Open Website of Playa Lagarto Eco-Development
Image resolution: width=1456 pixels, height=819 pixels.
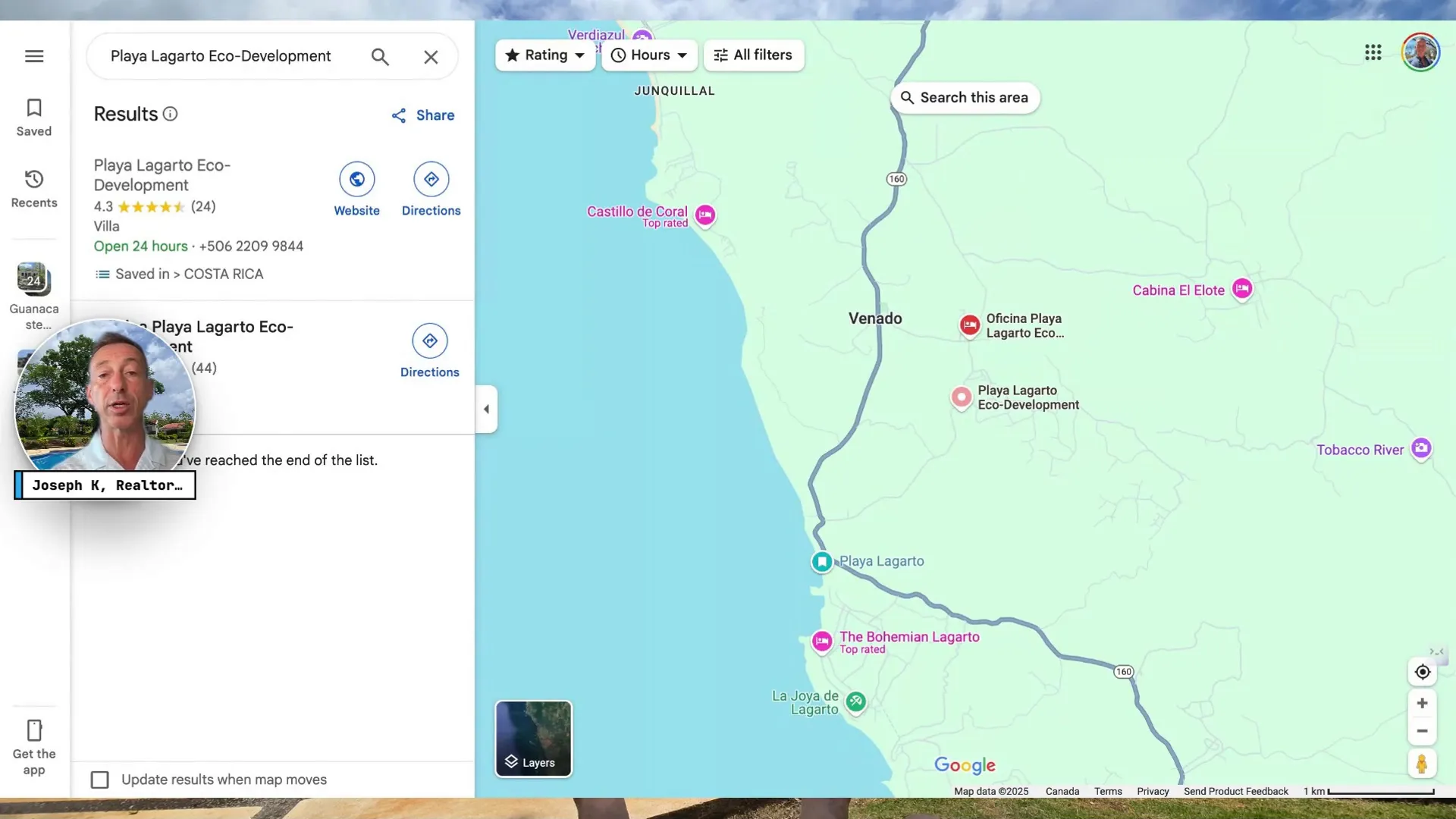tap(357, 190)
